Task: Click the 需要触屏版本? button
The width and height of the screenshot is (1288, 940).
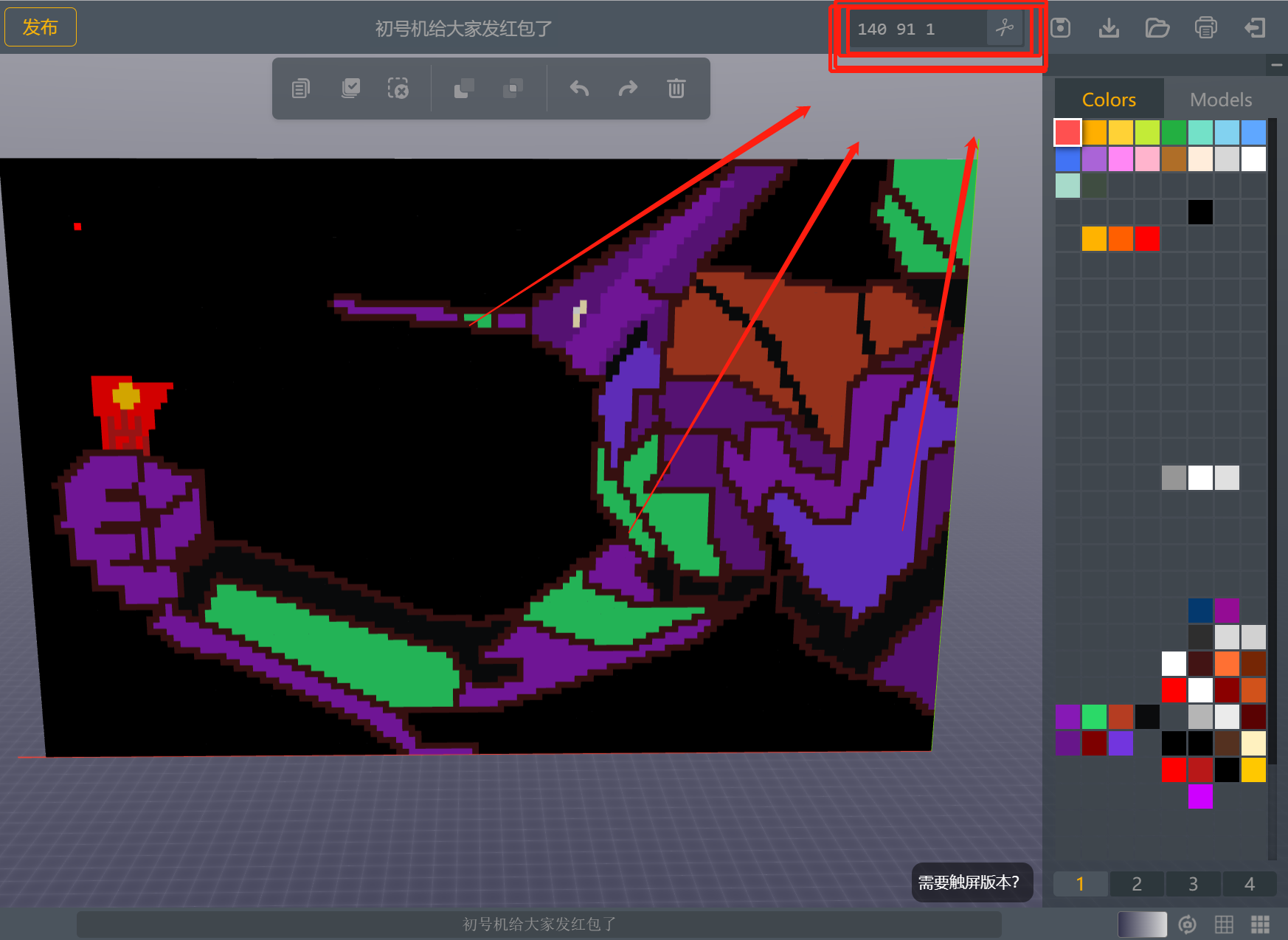Action: coord(972,882)
